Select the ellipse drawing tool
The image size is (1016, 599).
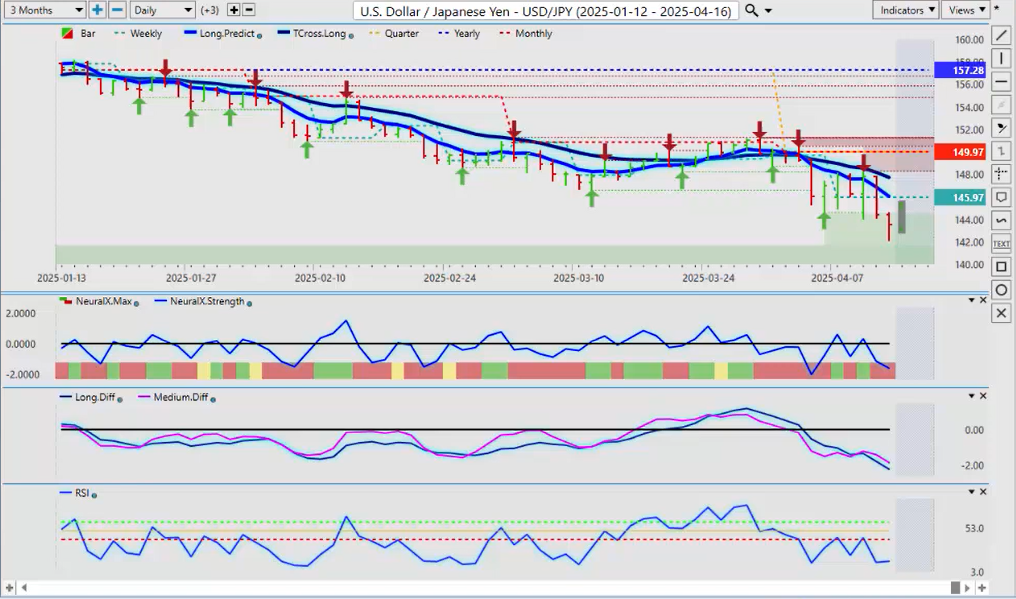click(x=1001, y=290)
